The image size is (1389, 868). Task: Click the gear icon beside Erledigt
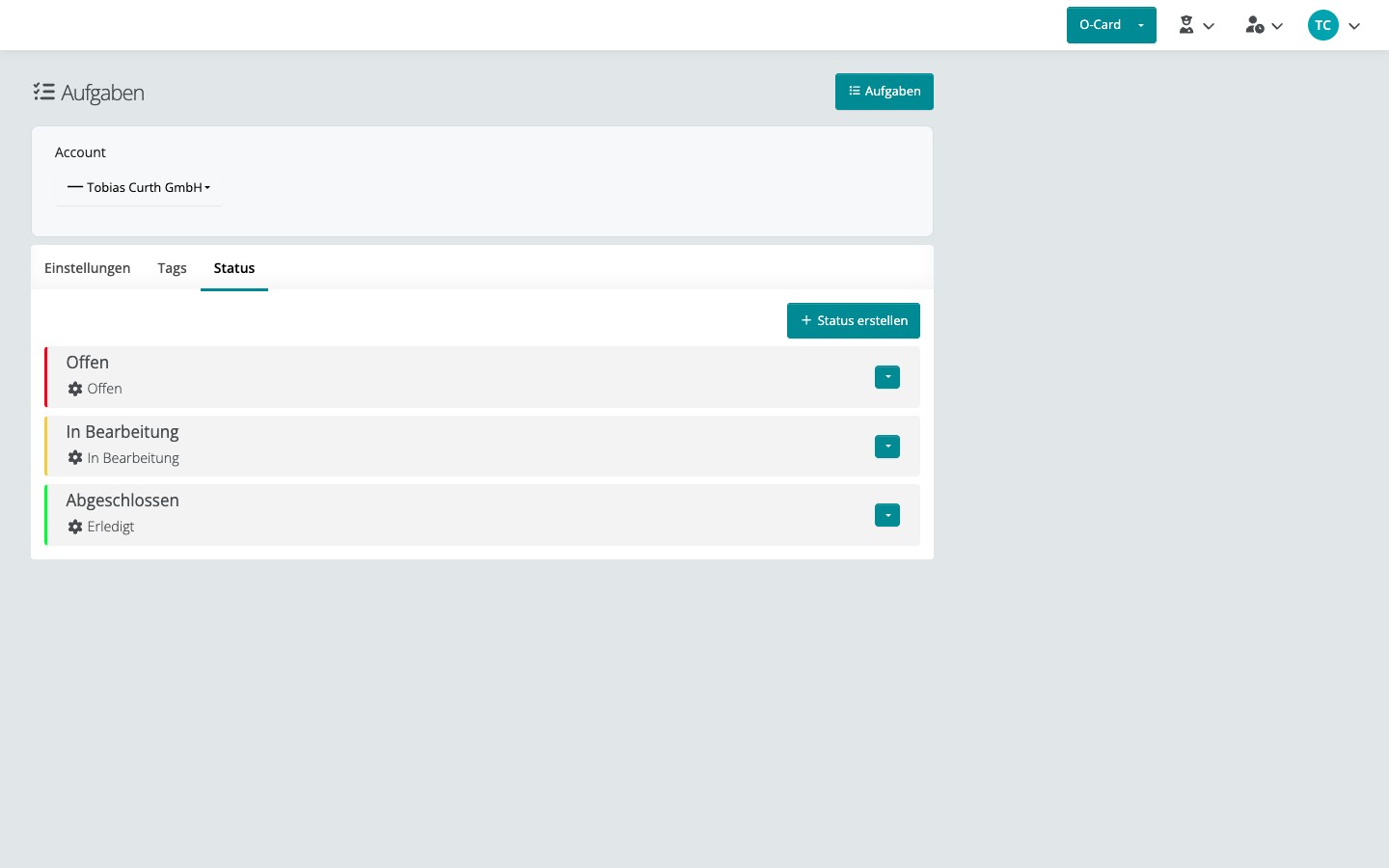pos(75,527)
